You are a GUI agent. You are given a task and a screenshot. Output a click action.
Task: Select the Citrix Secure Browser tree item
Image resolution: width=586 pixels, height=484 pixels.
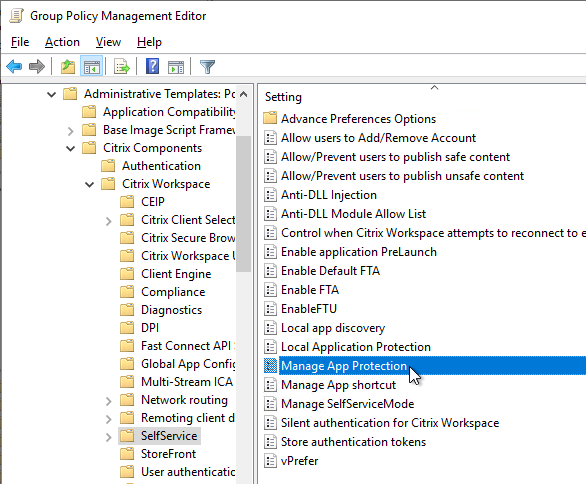click(188, 237)
